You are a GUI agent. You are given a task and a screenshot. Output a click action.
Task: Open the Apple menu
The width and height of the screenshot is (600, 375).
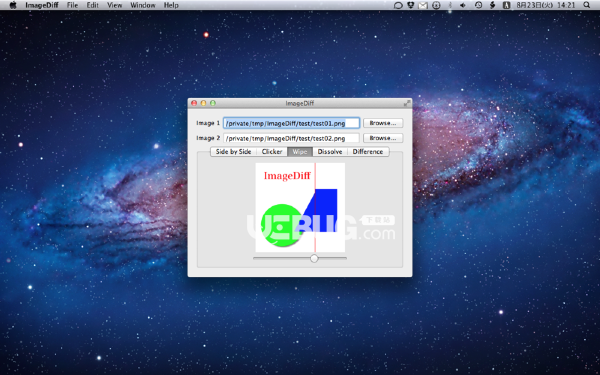pyautogui.click(x=13, y=5)
